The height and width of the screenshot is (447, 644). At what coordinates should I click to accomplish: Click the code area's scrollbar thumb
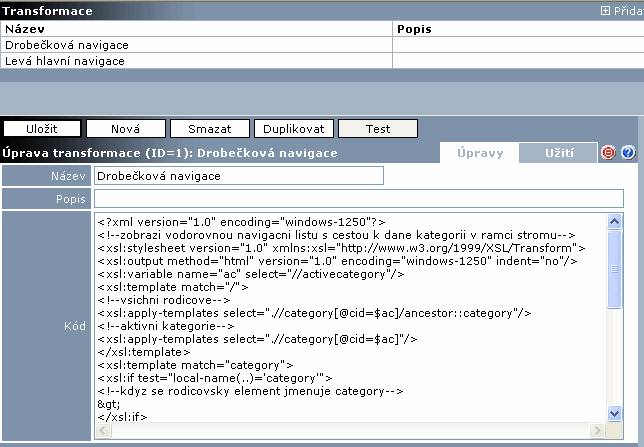[x=615, y=268]
